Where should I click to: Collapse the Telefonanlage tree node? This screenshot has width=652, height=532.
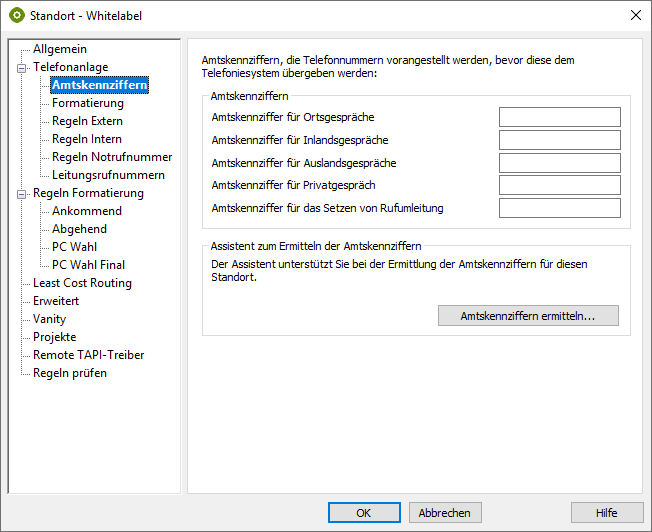coord(21,67)
